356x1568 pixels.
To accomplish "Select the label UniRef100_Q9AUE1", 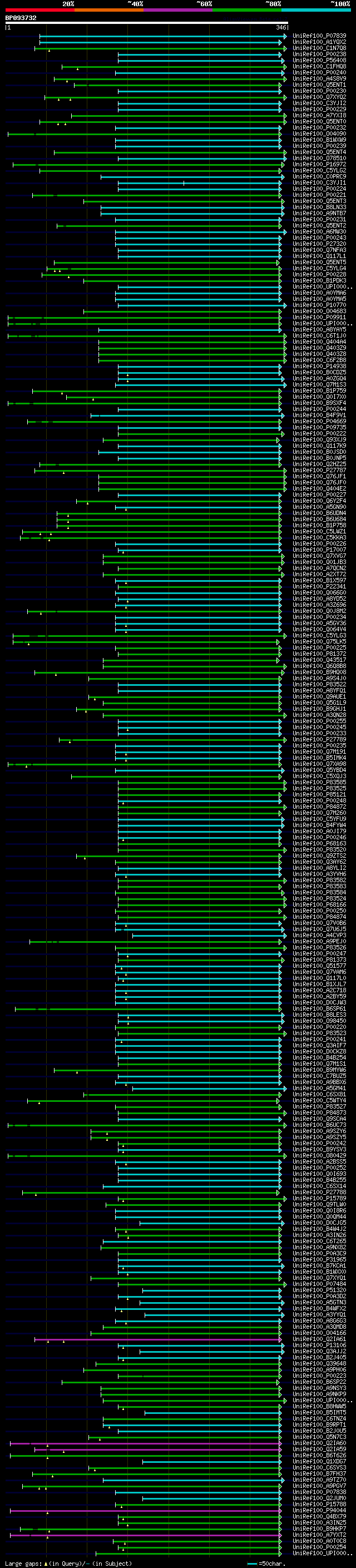I will coord(319,696).
